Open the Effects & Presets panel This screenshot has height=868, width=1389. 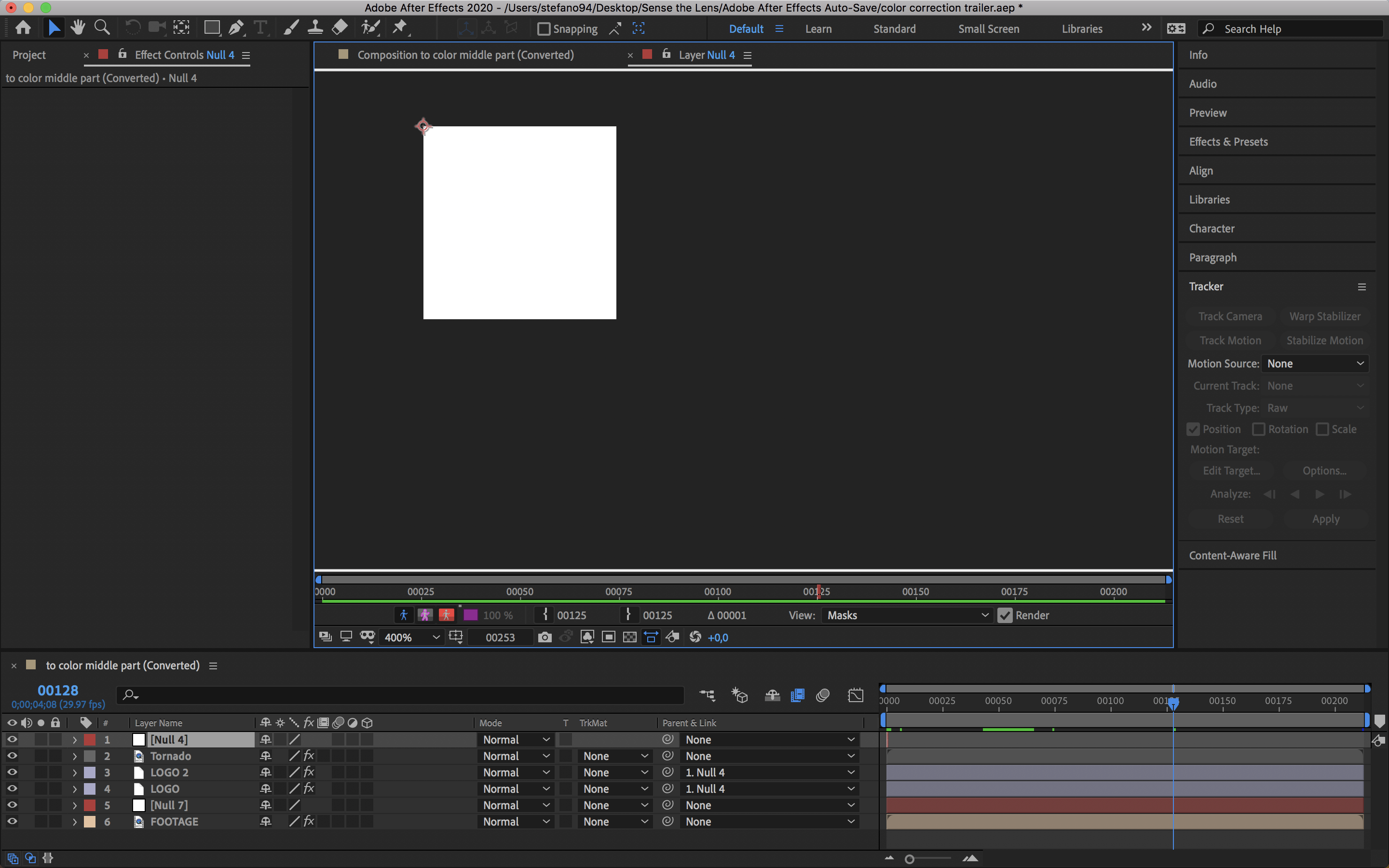coord(1228,142)
